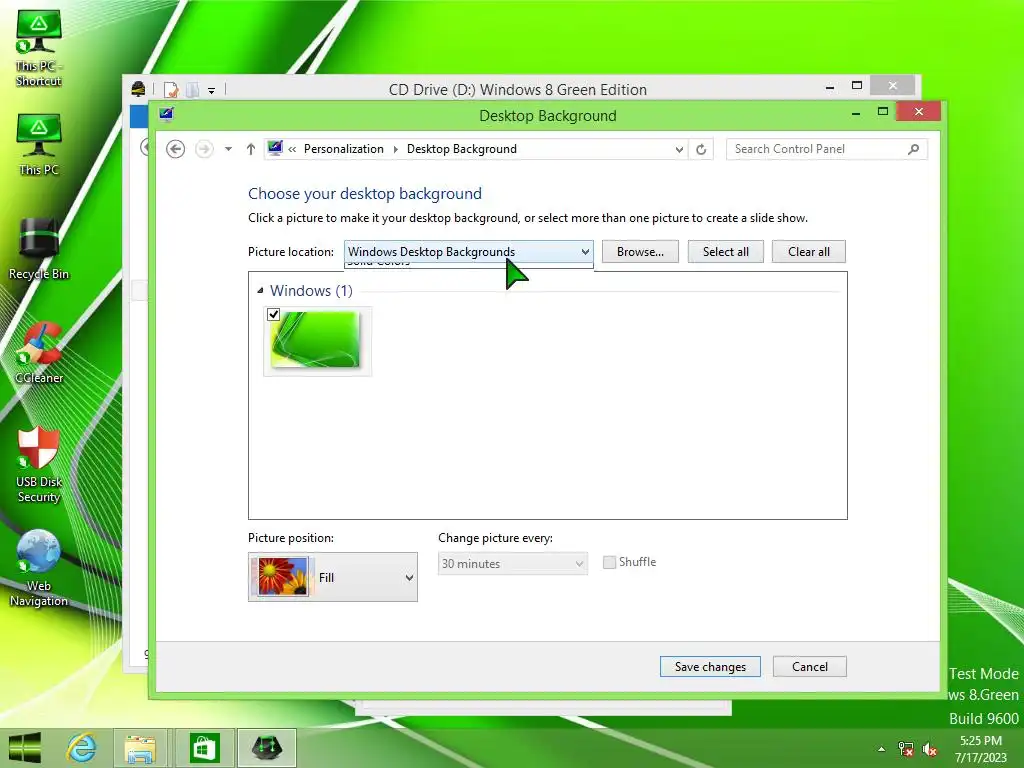Open Desktop Background window system menu icon
This screenshot has height=768, width=1024.
click(x=167, y=115)
